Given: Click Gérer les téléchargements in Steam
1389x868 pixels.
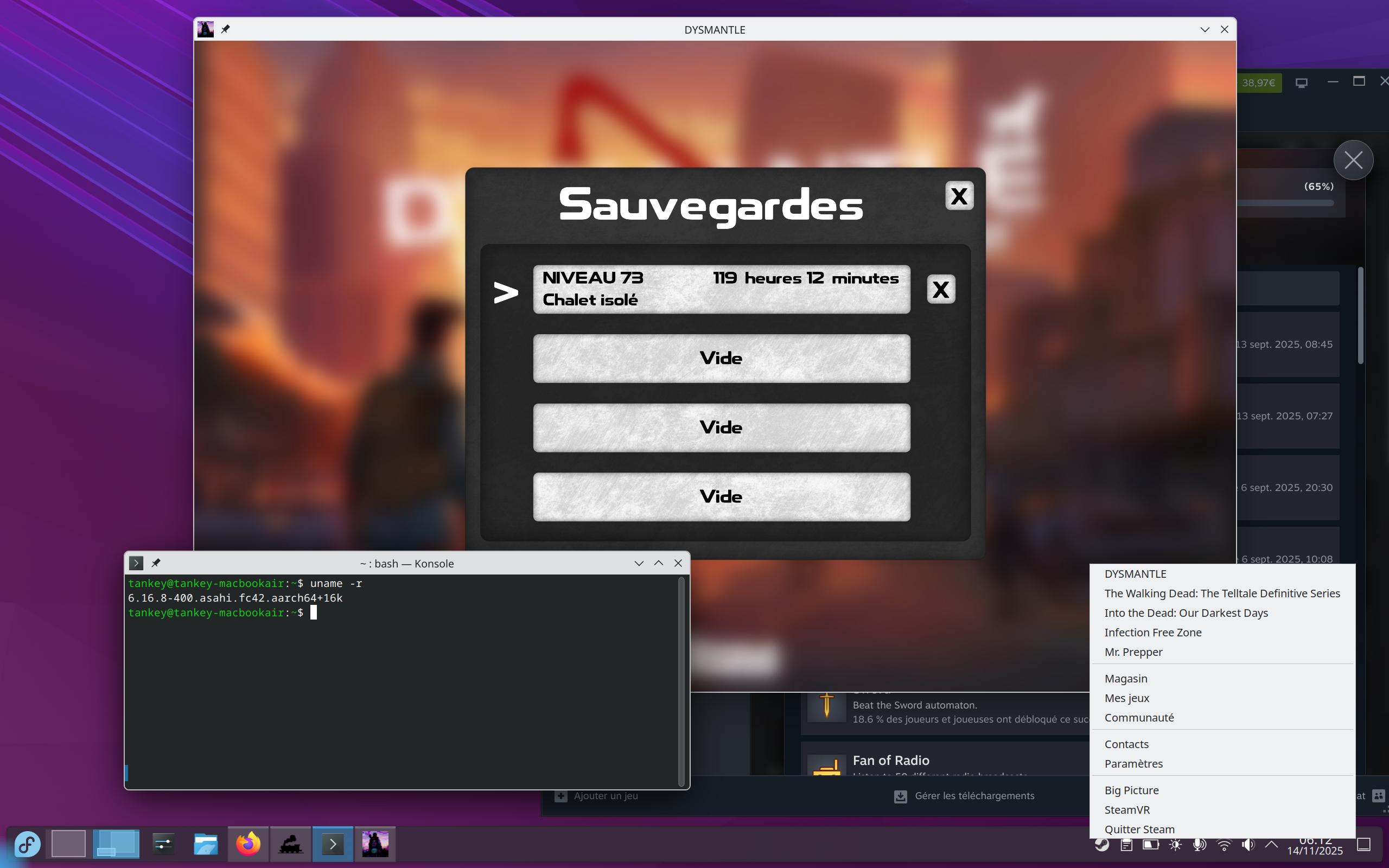Looking at the screenshot, I should (974, 796).
